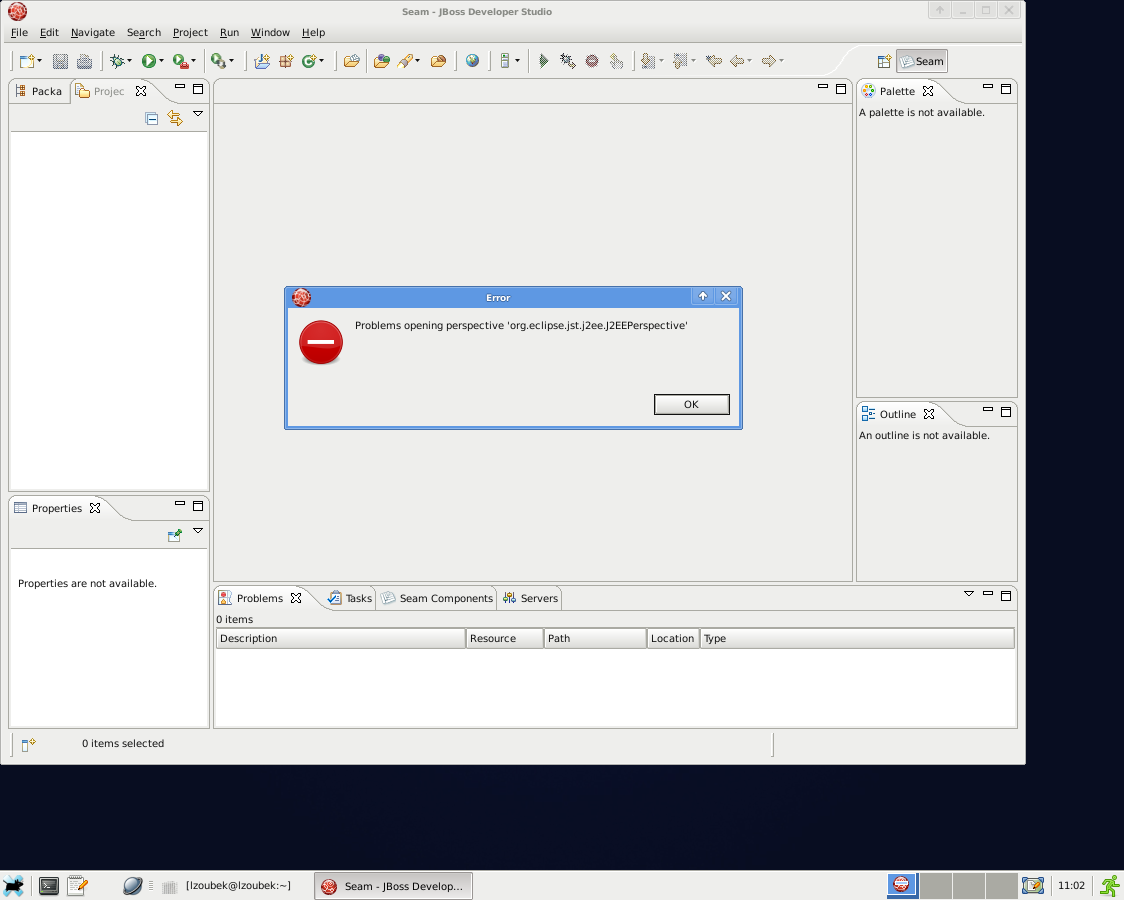Image resolution: width=1124 pixels, height=900 pixels.
Task: Click the Search flashlight icon
Action: [405, 62]
